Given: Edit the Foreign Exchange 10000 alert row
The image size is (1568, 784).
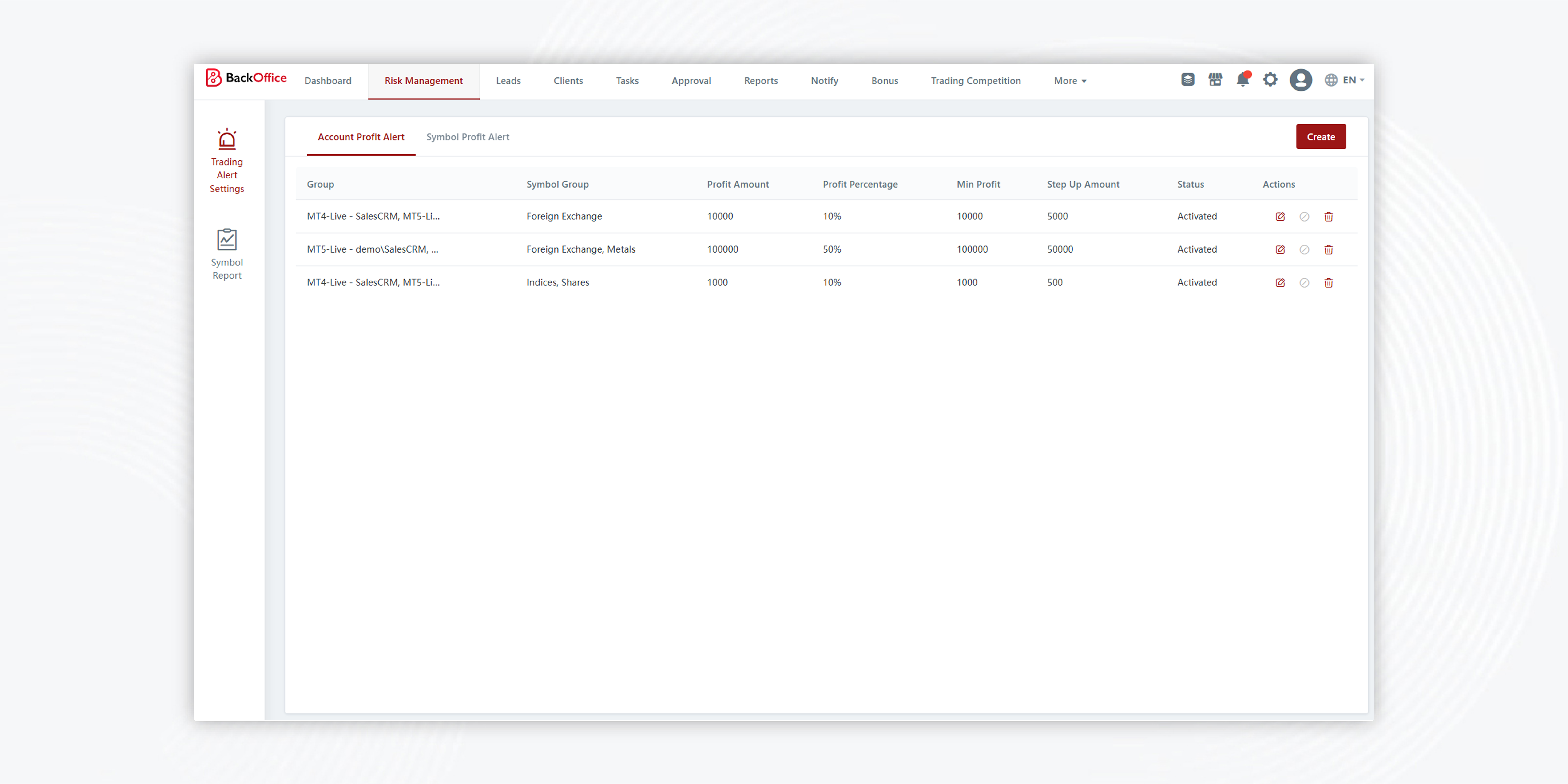Looking at the screenshot, I should click(x=1280, y=217).
